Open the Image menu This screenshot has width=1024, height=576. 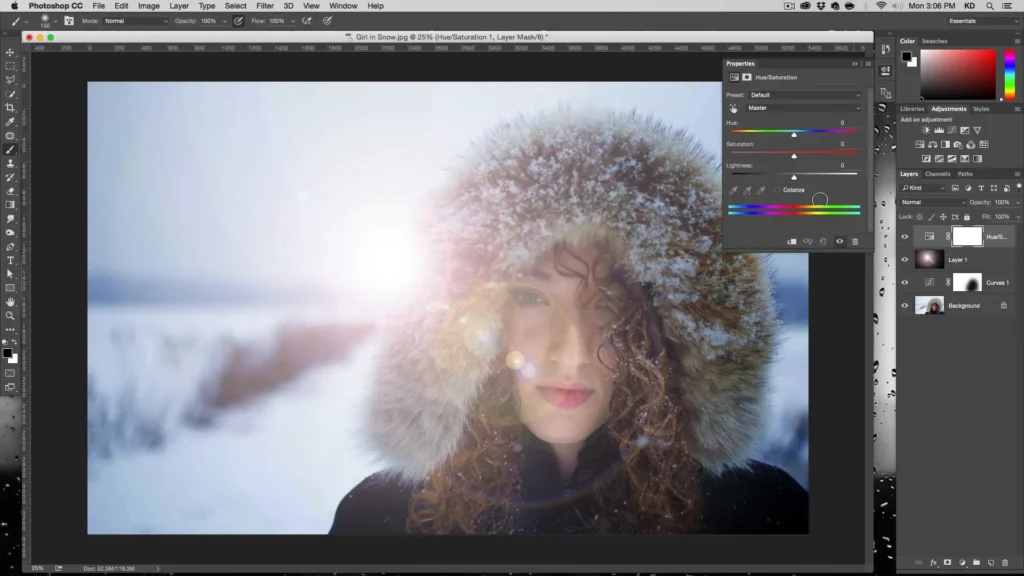[148, 6]
